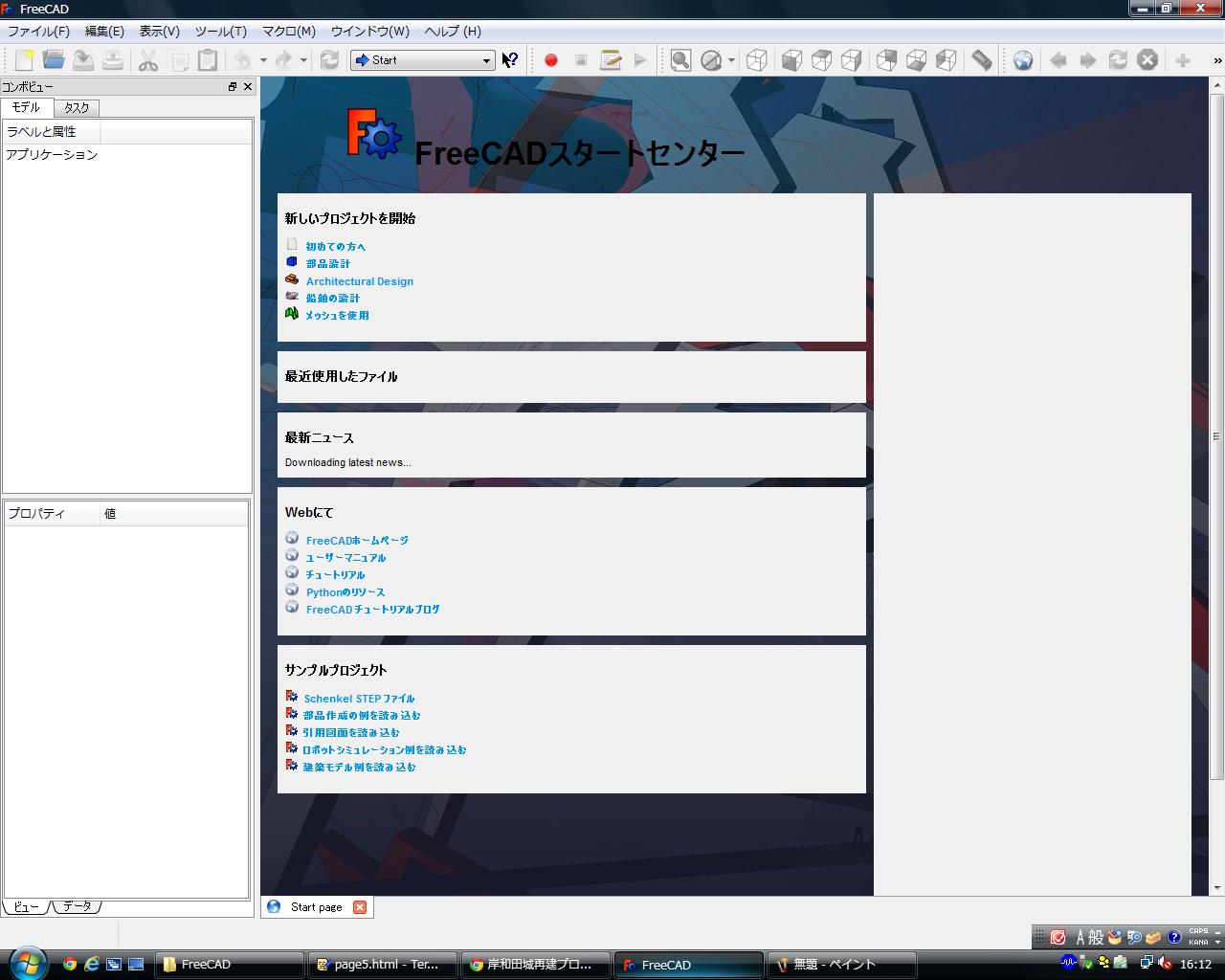Select the top view cube icon
The image size is (1225, 980).
(x=821, y=60)
